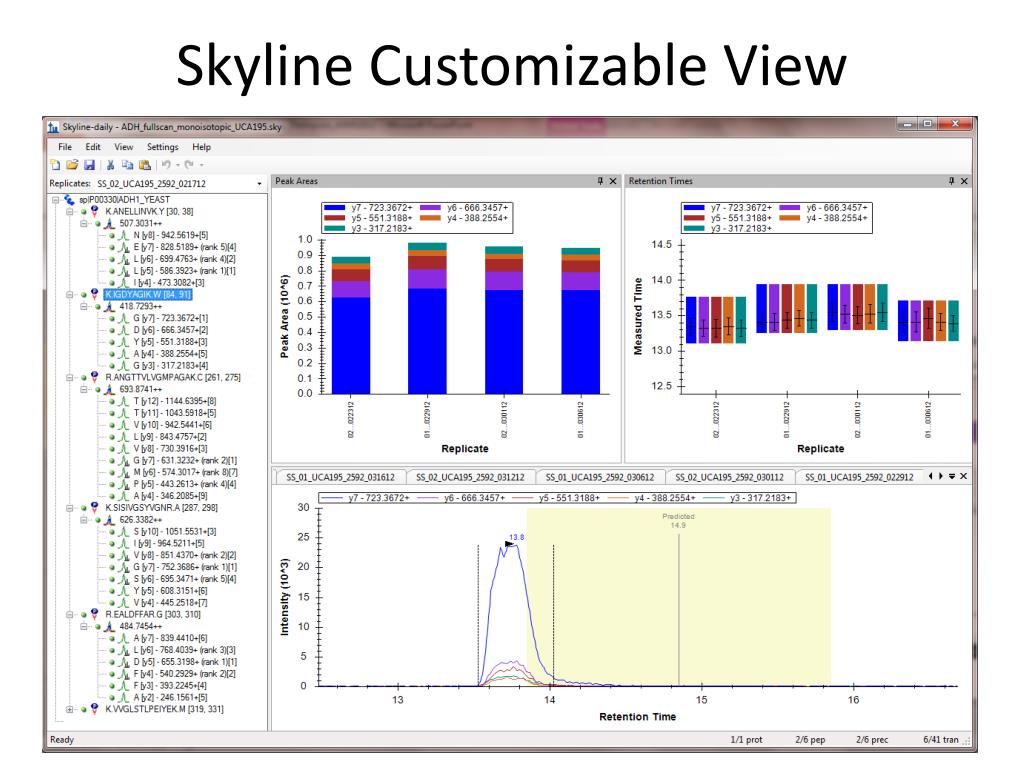Open the View menu

click(123, 147)
